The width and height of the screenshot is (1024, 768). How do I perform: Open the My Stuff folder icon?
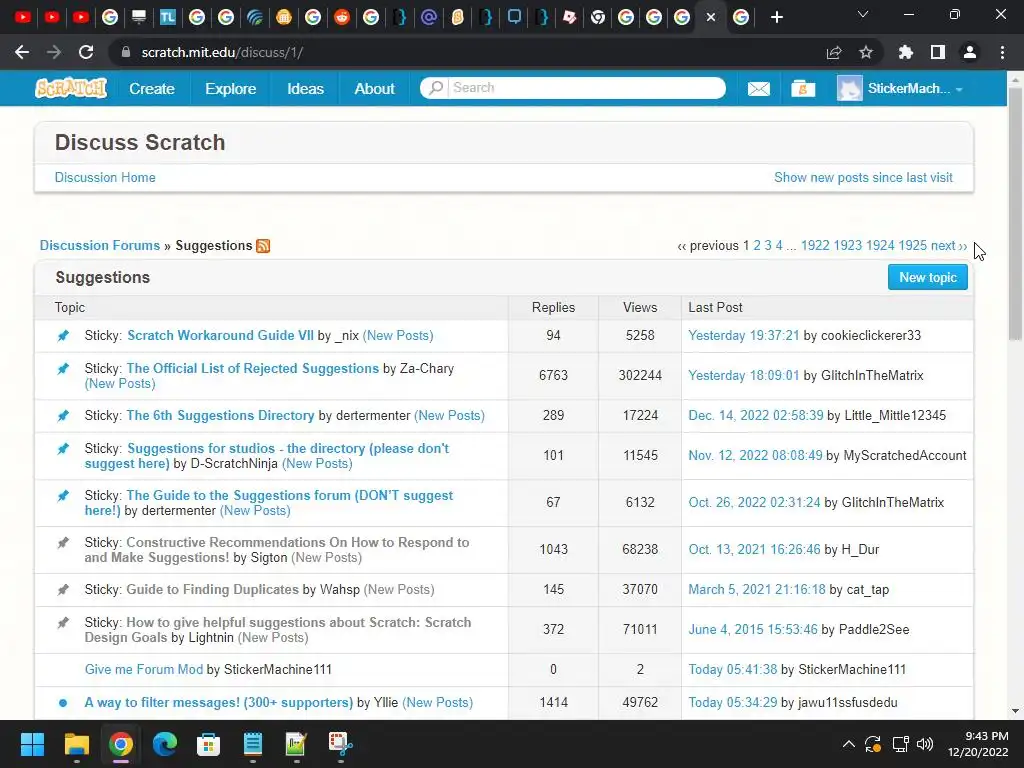[x=803, y=88]
